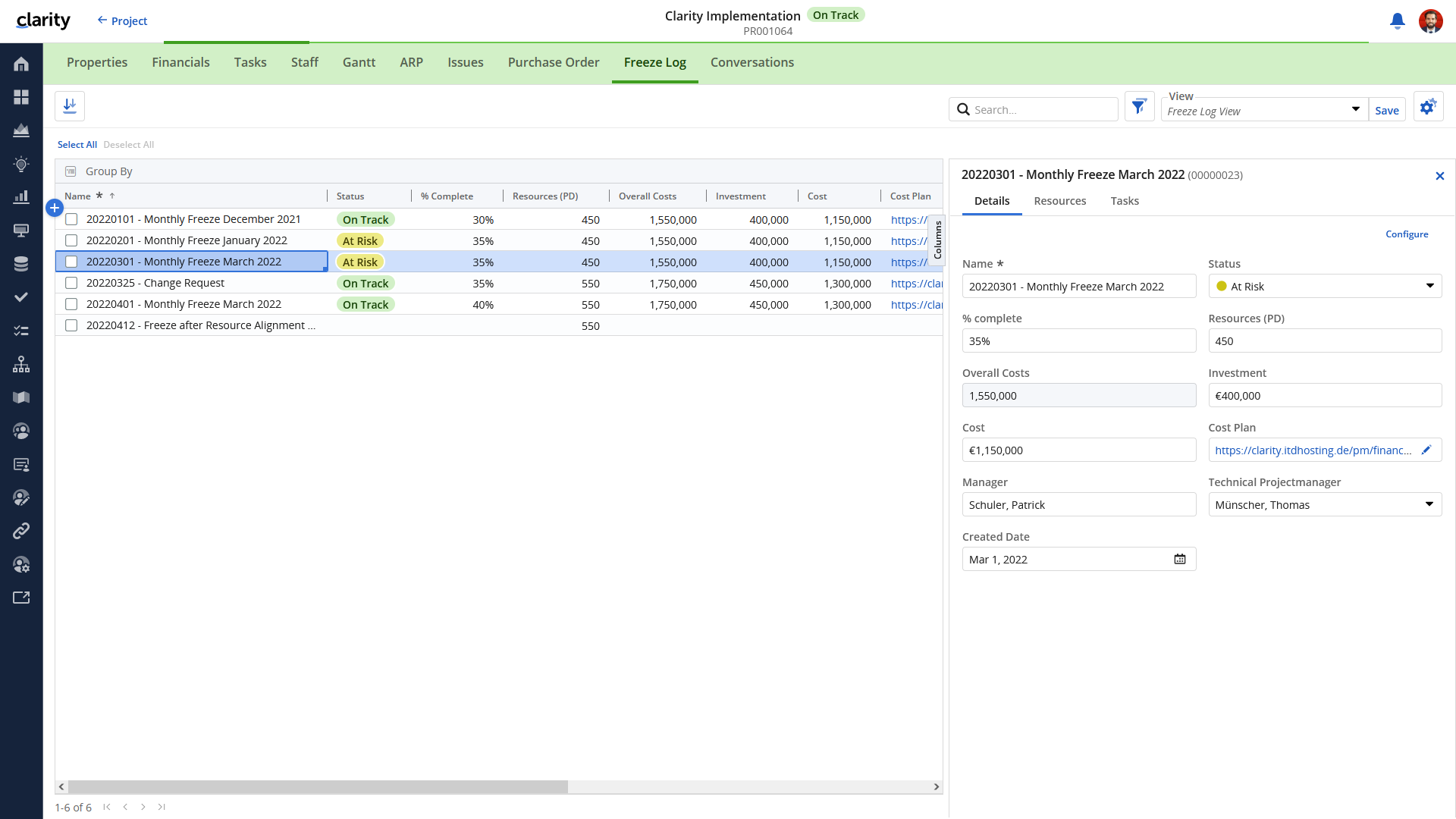Open the Created Date calendar picker
The width and height of the screenshot is (1456, 819).
(x=1180, y=559)
